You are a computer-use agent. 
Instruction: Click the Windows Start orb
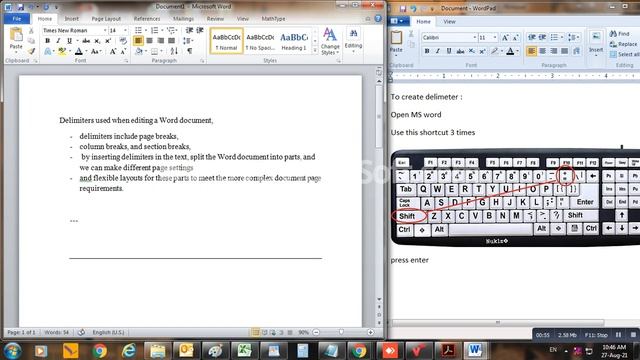pyautogui.click(x=12, y=351)
